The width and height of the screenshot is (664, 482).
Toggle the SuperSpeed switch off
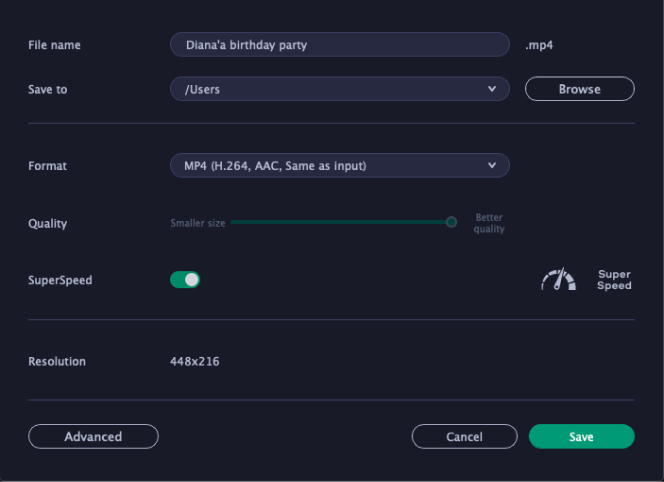[x=185, y=280]
